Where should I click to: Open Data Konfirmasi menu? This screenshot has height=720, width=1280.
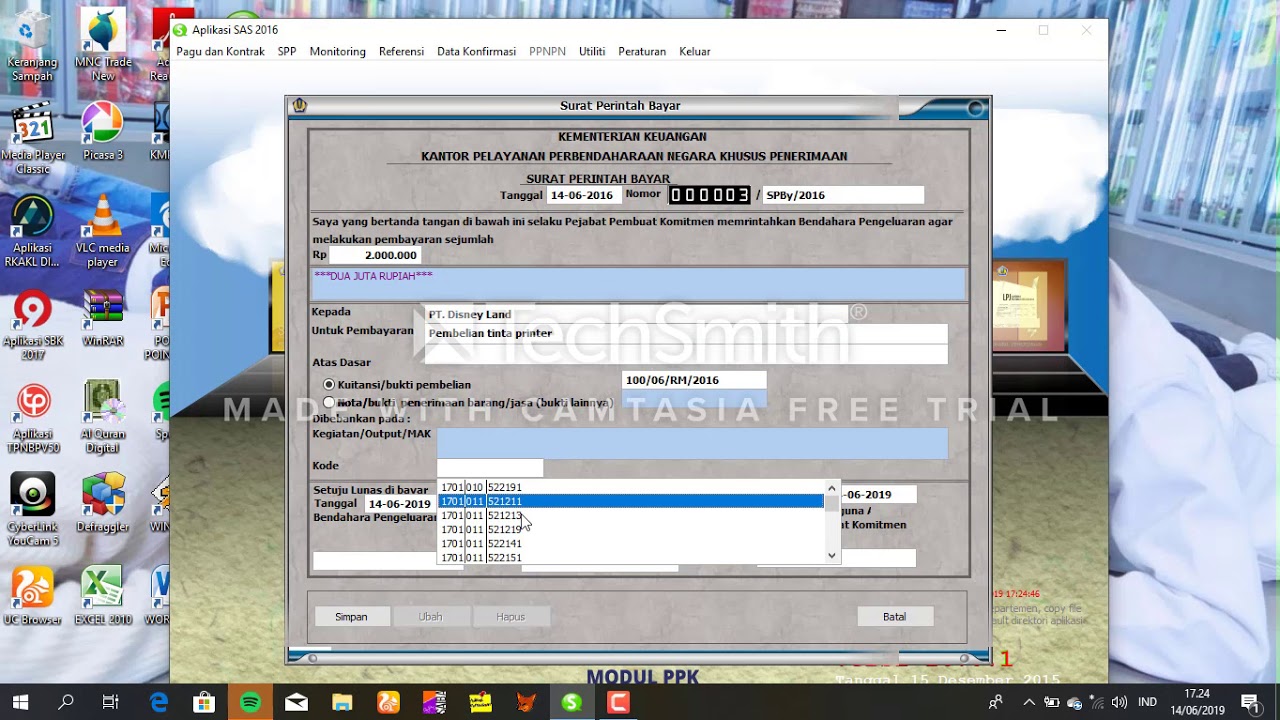click(x=476, y=52)
